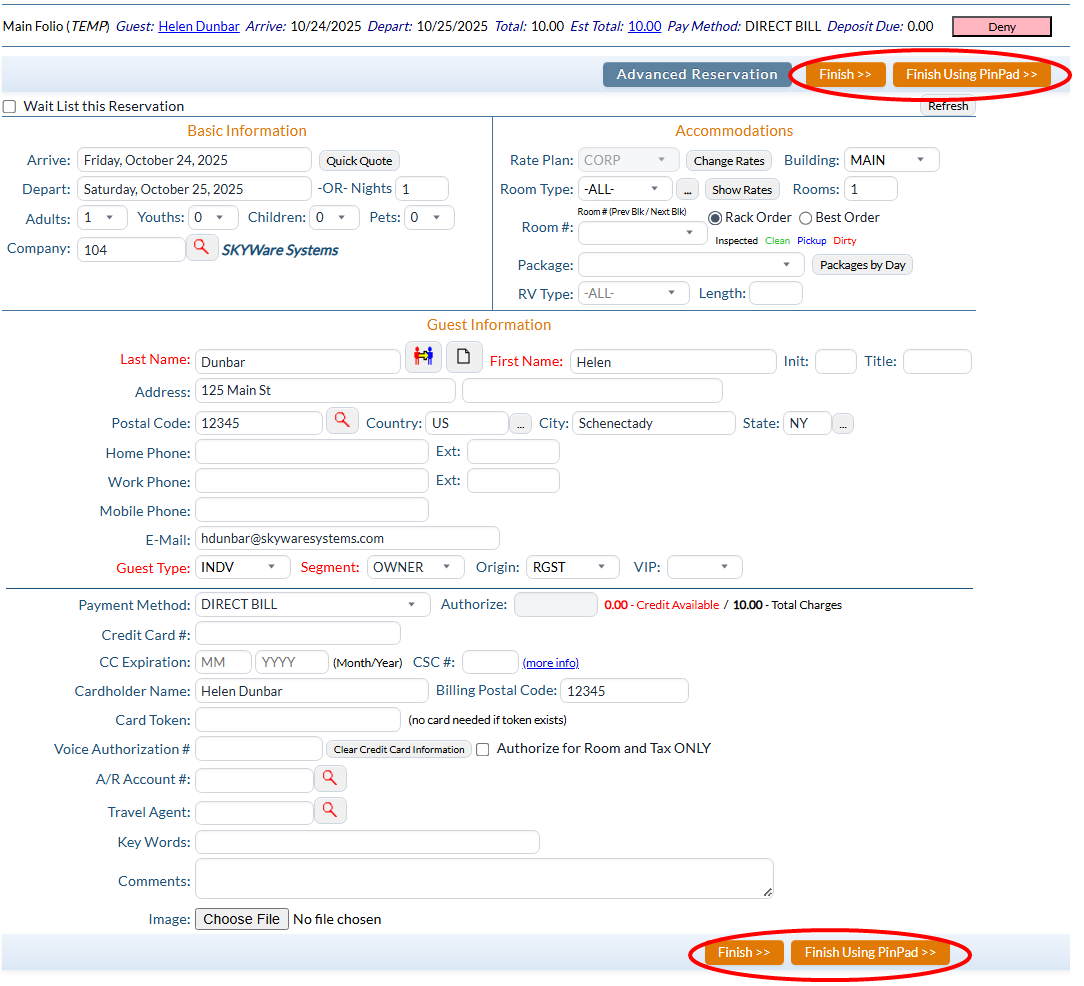1084x986 pixels.
Task: Check Authorize for Room and Tax ONLY
Action: coord(483,749)
